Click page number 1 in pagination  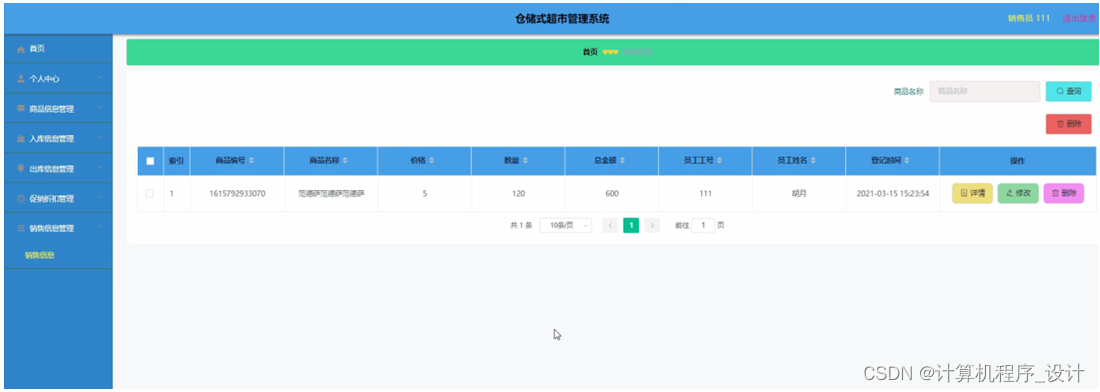click(631, 225)
